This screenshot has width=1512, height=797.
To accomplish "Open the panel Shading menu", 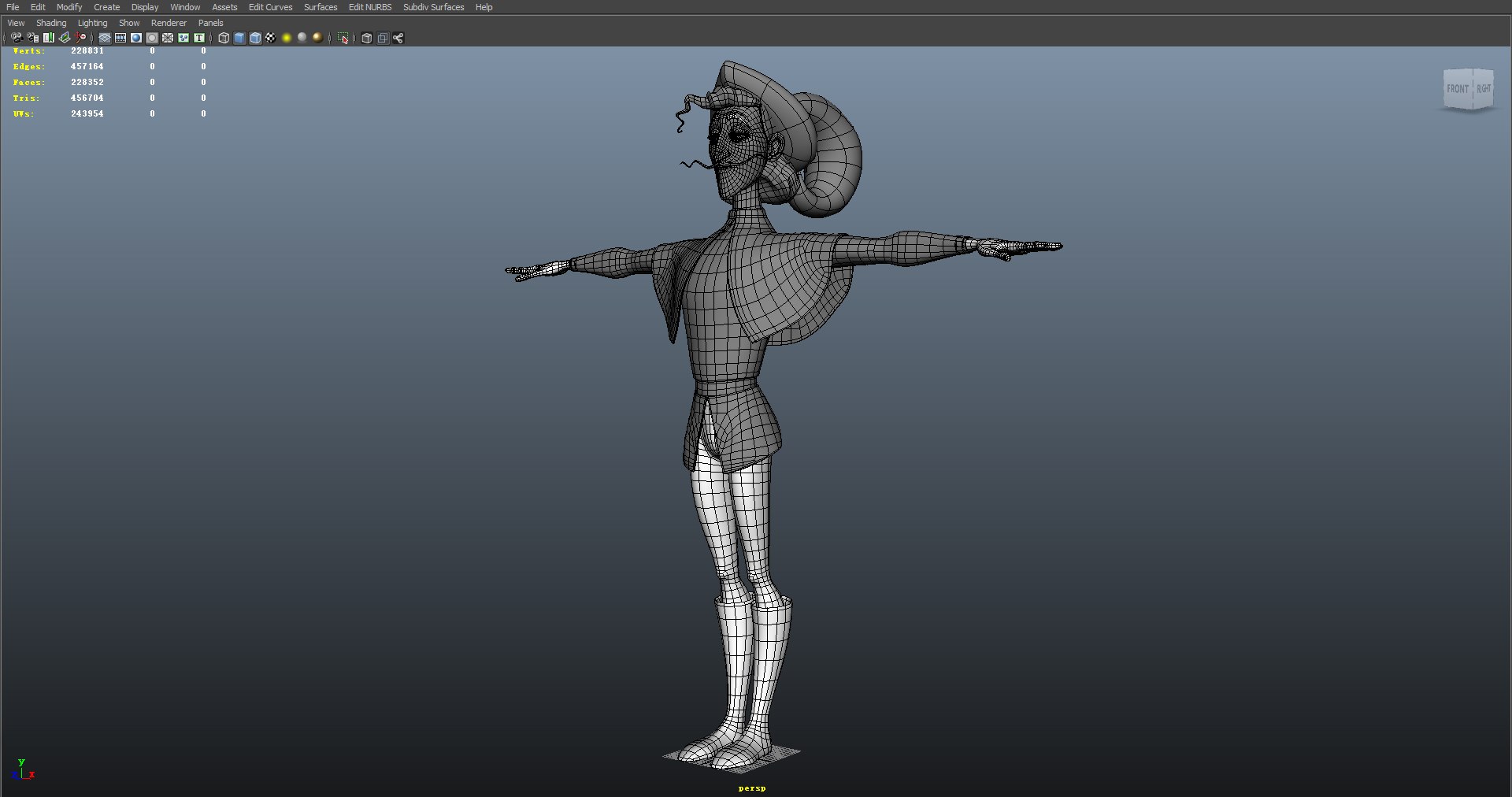I will coord(51,23).
